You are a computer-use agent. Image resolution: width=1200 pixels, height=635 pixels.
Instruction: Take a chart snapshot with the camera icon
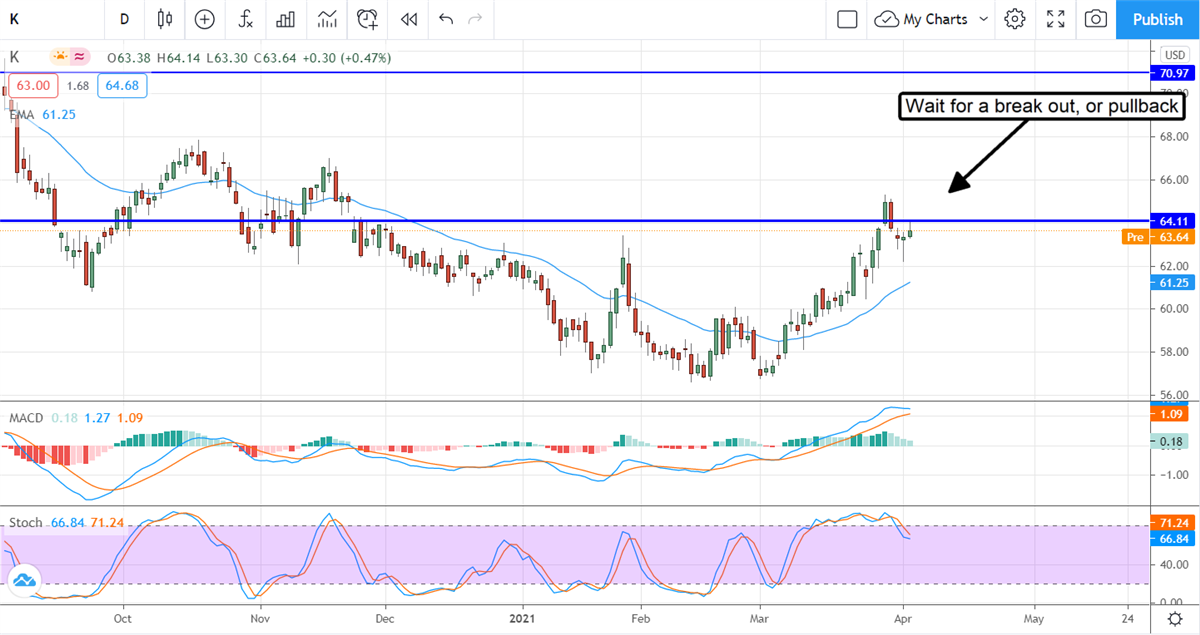(x=1096, y=19)
